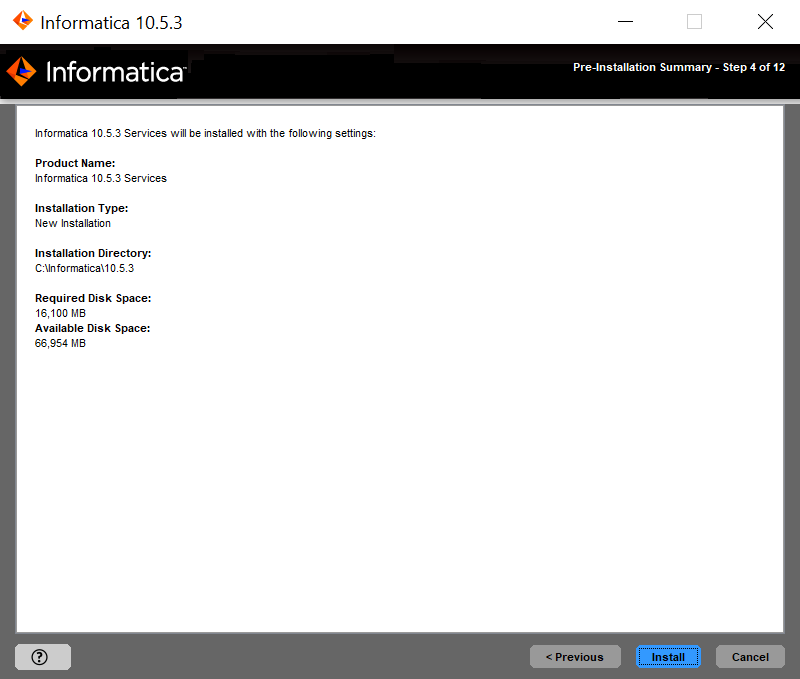Viewport: 800px width, 679px height.
Task: Click the intro sentence about installed settings
Action: (x=205, y=133)
